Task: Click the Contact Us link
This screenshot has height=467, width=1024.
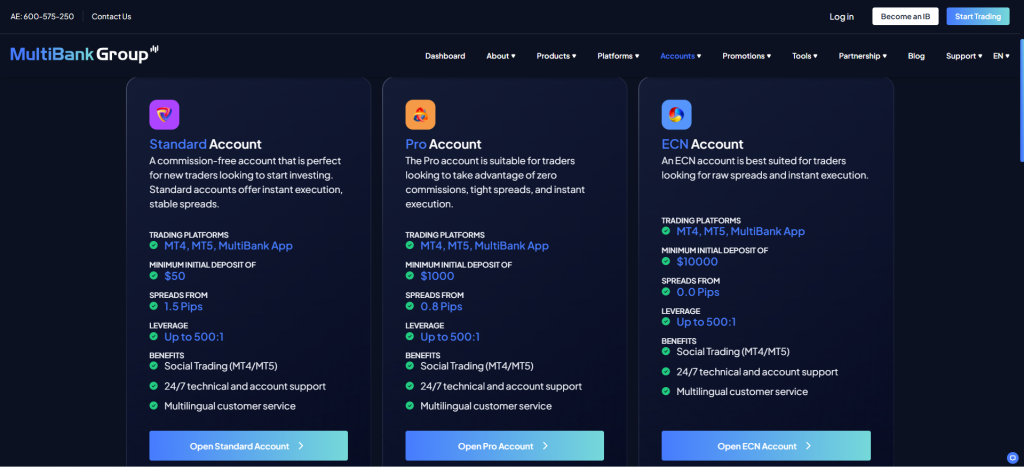Action: tap(111, 16)
